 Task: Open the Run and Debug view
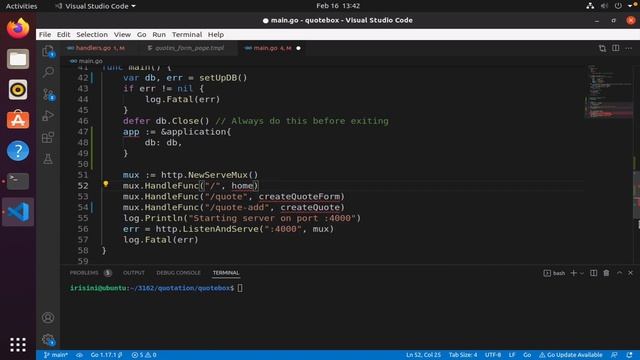pos(48,116)
